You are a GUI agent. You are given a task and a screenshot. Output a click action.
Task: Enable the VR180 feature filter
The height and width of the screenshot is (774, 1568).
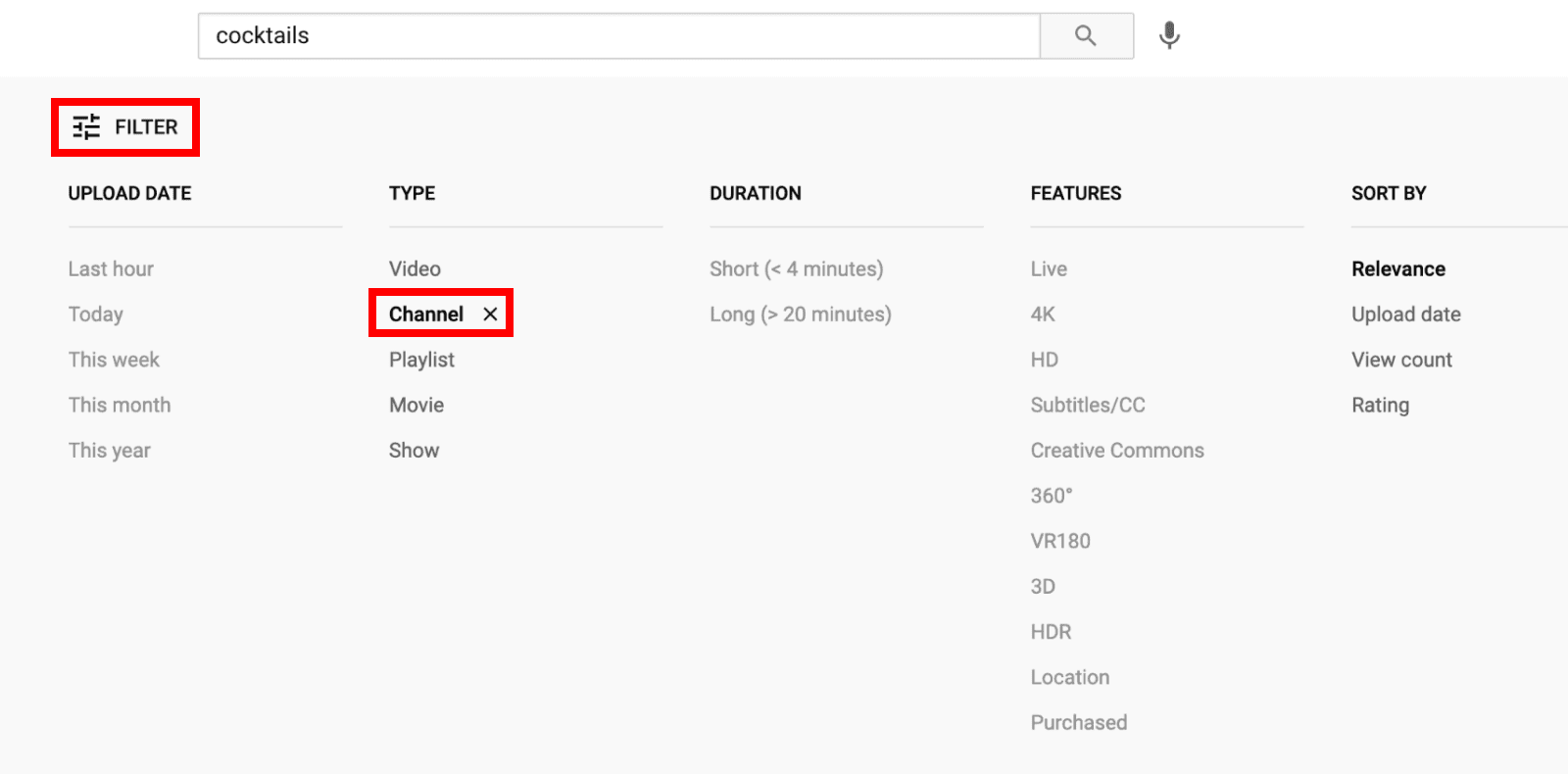1060,541
